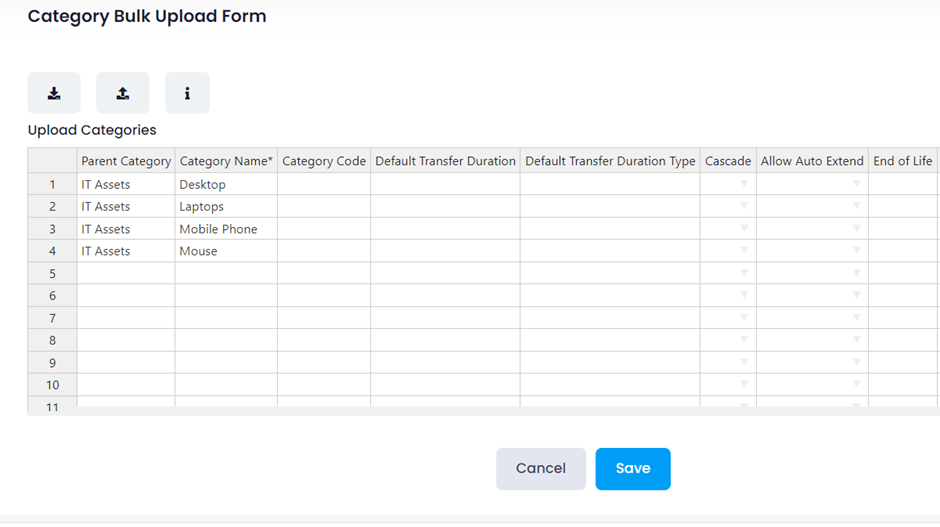Click Category Code cell for Laptops row
Viewport: 940px width, 527px height.
click(324, 206)
